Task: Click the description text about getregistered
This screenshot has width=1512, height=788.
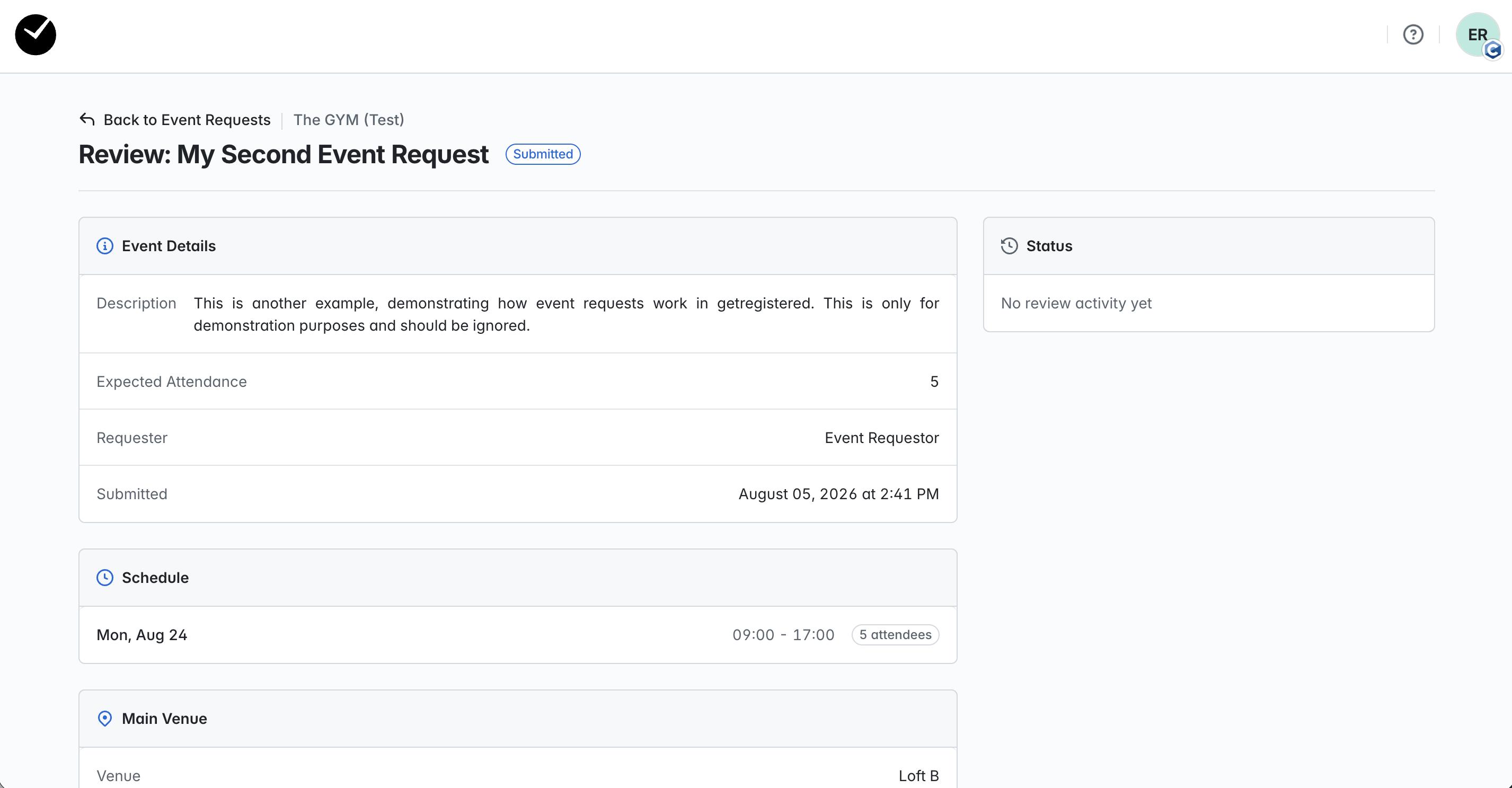Action: point(567,314)
